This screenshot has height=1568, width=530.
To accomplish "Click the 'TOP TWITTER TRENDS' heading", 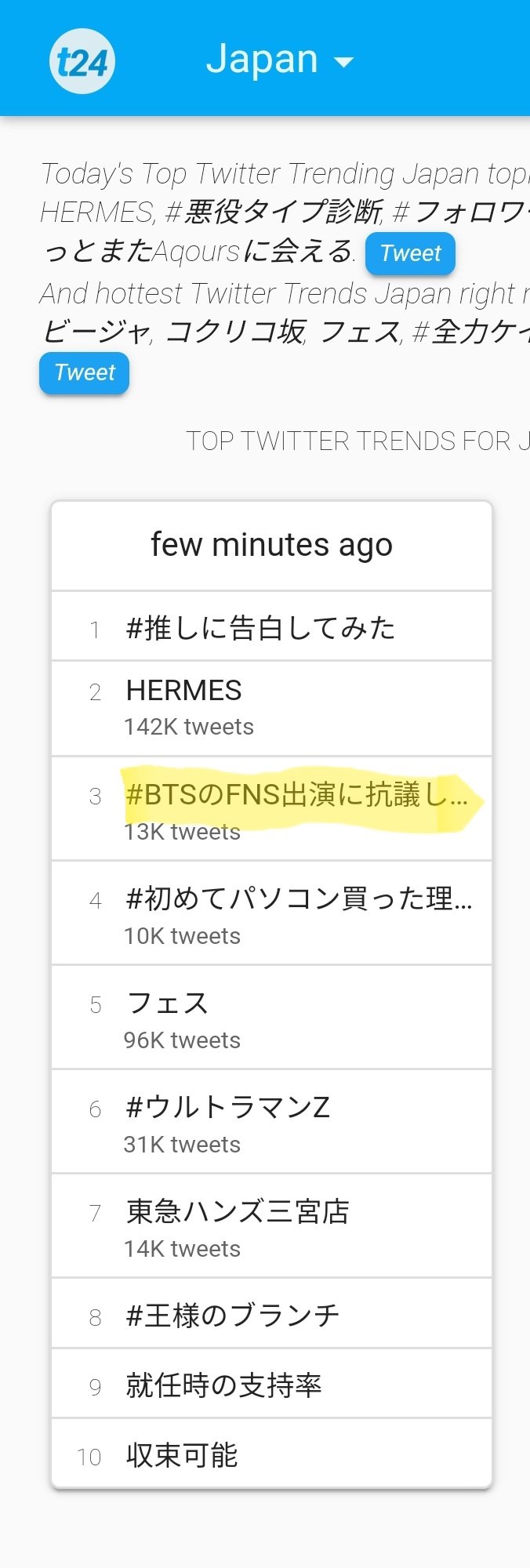I will point(357,441).
